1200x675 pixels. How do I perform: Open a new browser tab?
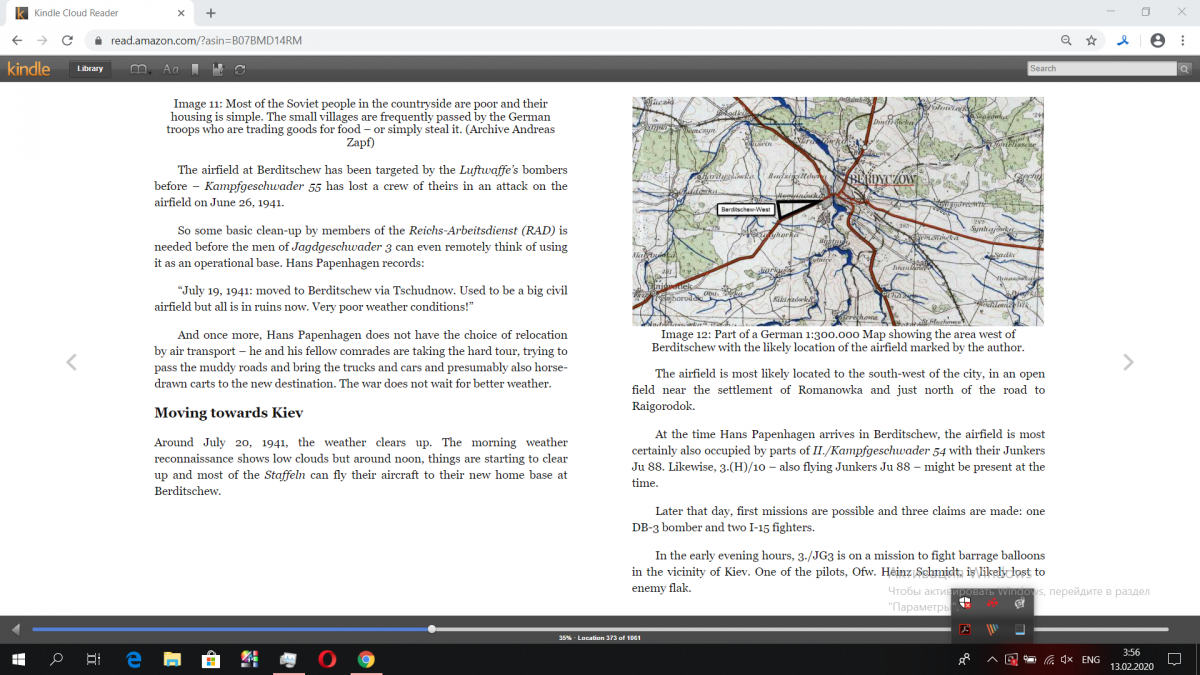(x=211, y=13)
